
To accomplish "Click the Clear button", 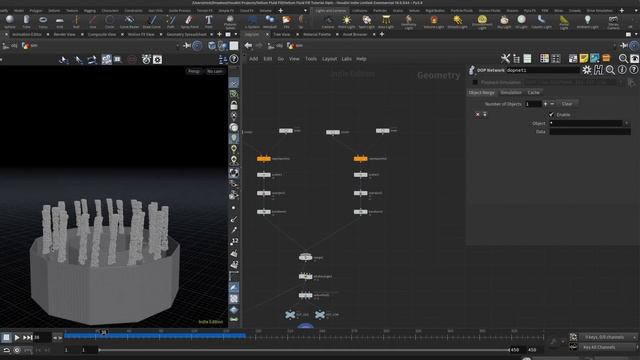I will pos(567,104).
